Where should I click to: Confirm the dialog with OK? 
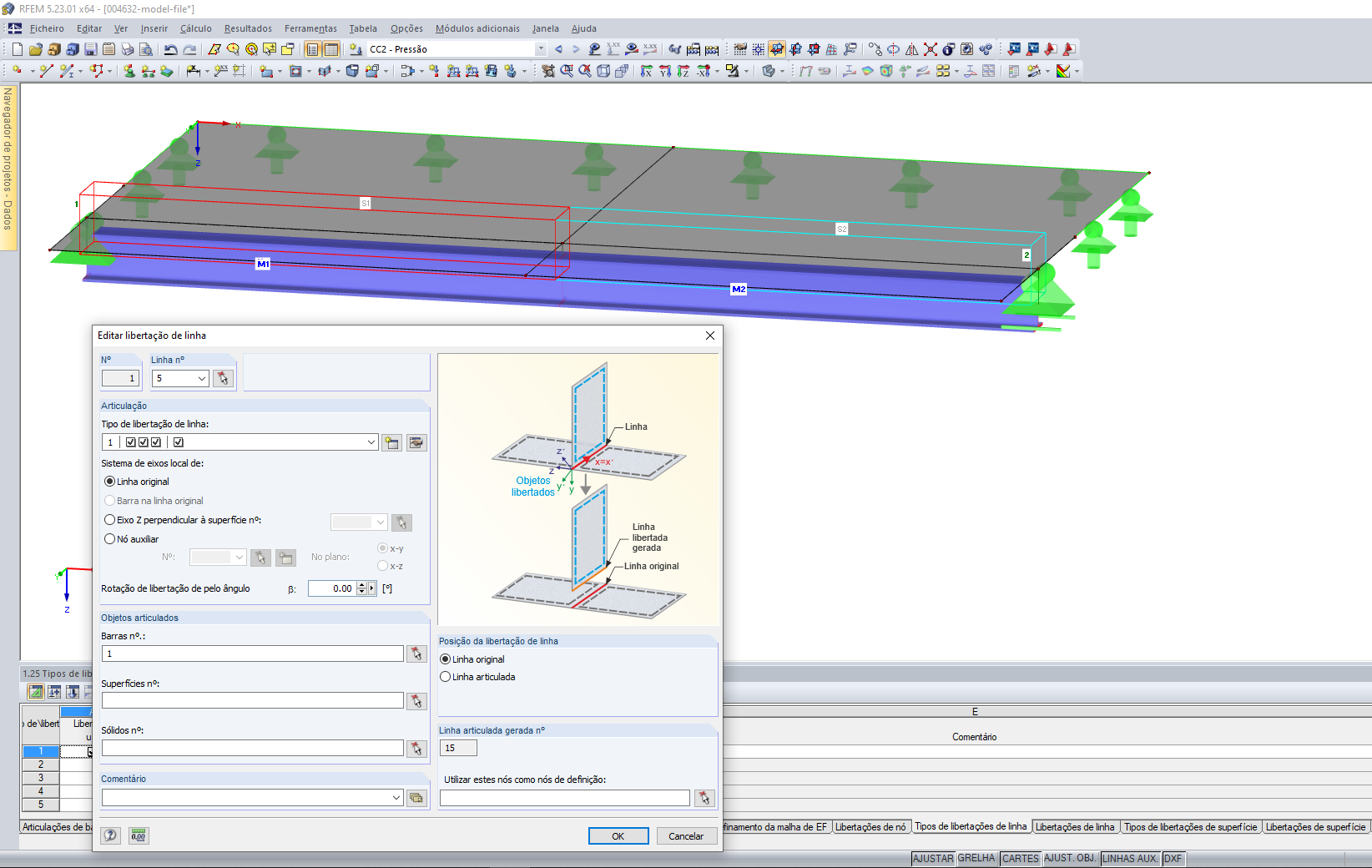click(618, 836)
